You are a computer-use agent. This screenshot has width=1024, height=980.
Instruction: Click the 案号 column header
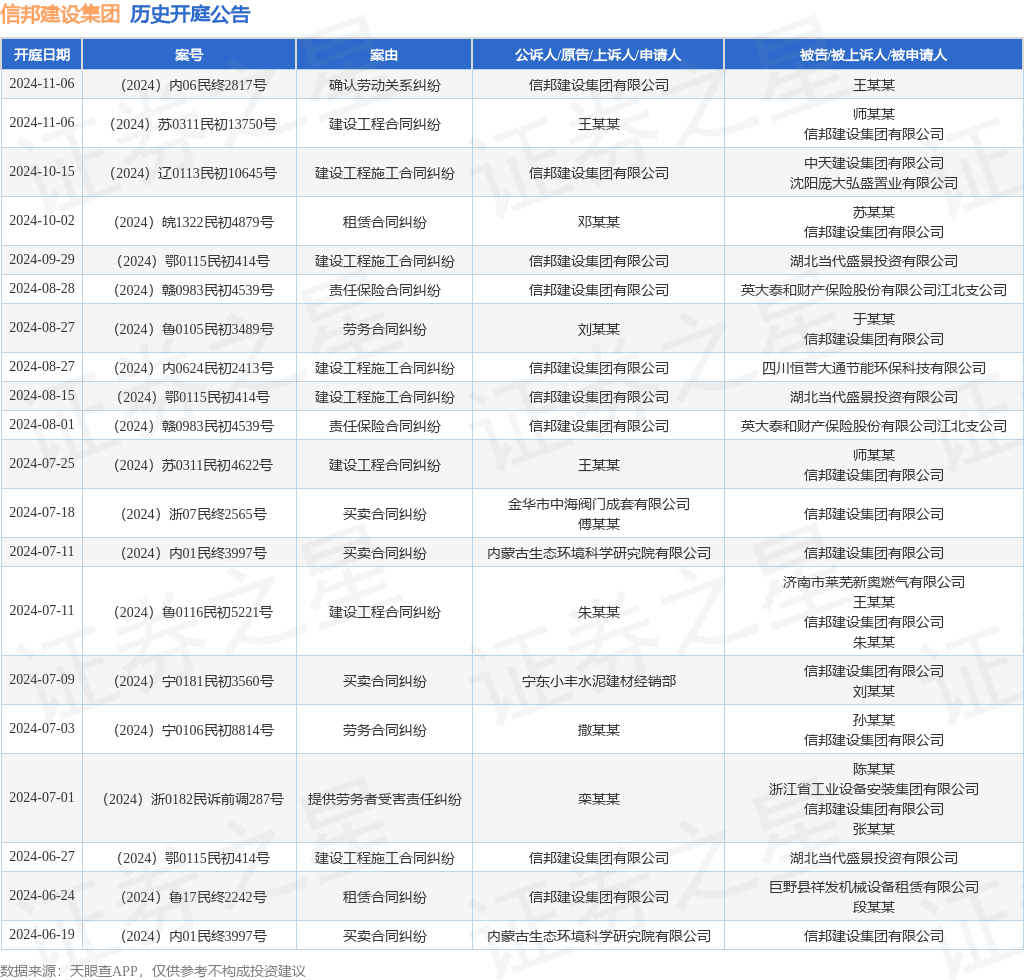189,55
